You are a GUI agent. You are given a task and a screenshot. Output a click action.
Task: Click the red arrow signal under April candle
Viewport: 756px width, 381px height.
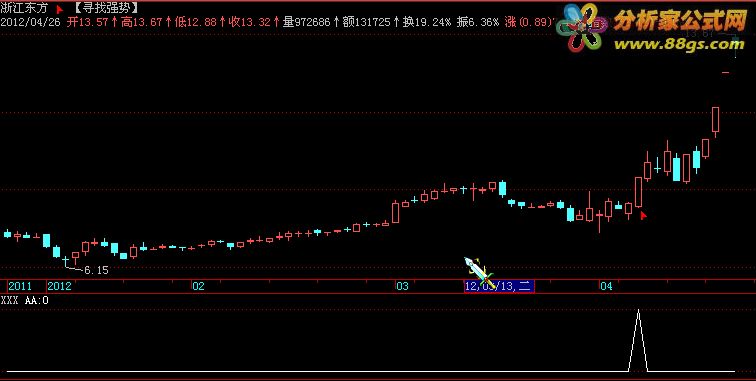coord(643,216)
